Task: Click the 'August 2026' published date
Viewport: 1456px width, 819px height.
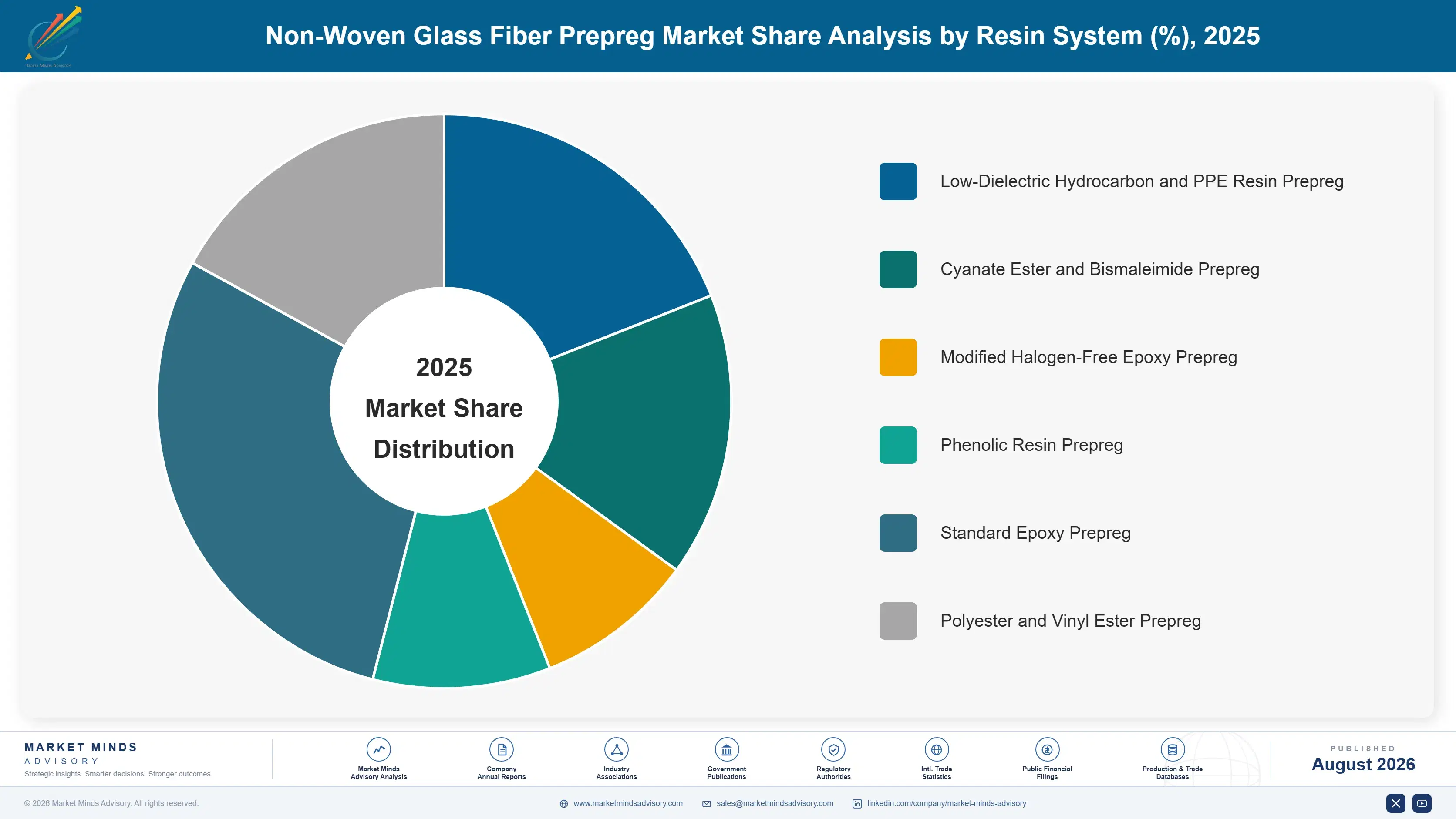Action: click(1363, 764)
